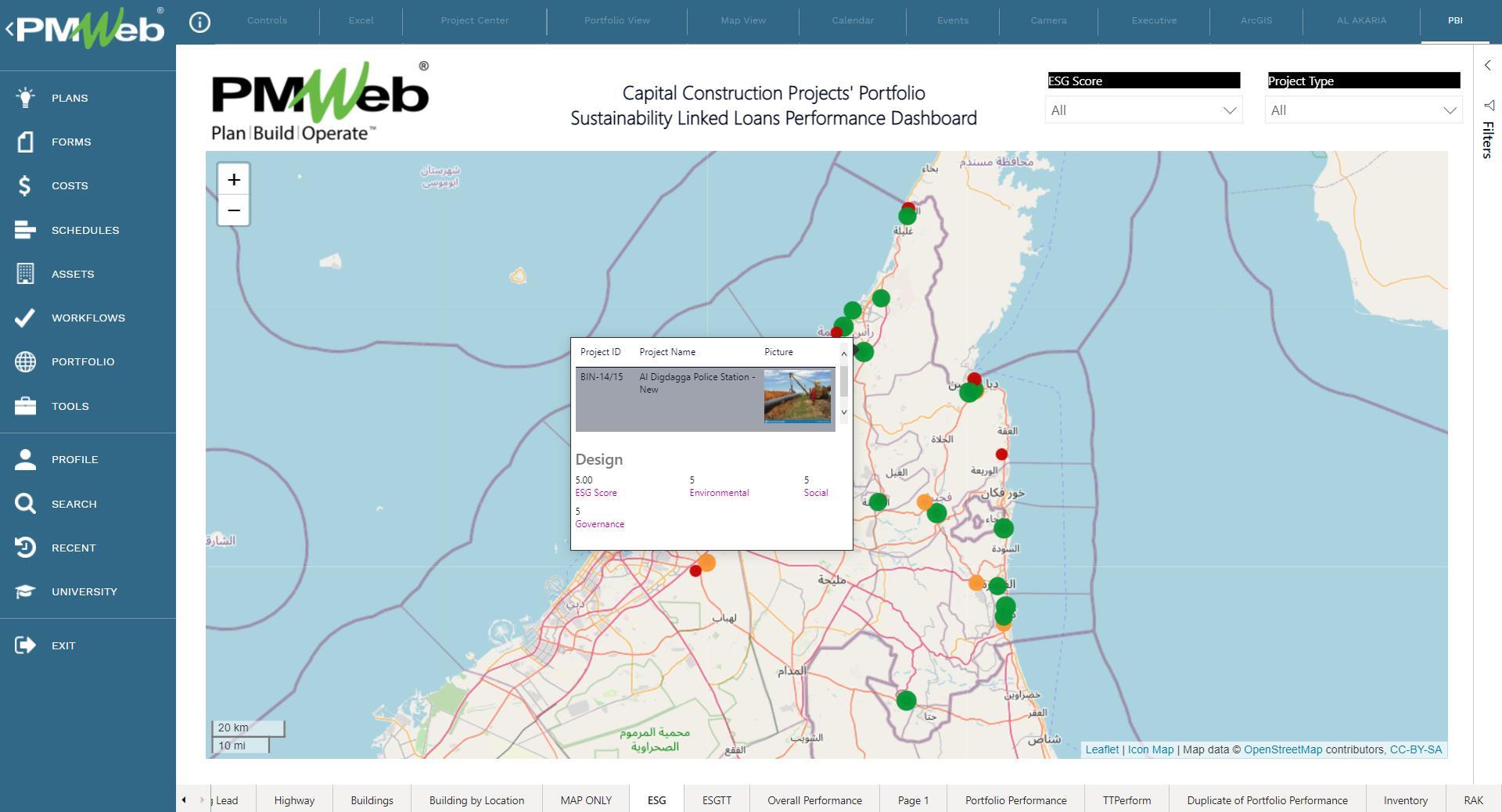Switch to the ESGTT report page tab
This screenshot has height=812, width=1502.
pyautogui.click(x=716, y=800)
